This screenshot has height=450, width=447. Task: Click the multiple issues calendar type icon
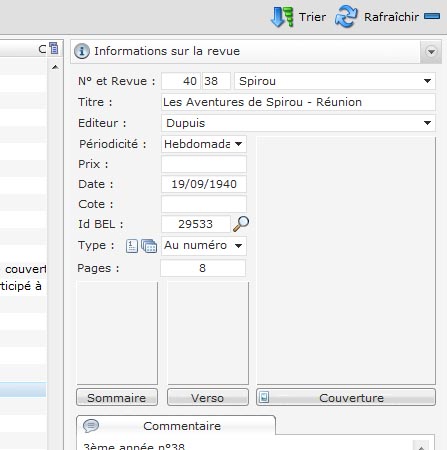click(x=149, y=246)
